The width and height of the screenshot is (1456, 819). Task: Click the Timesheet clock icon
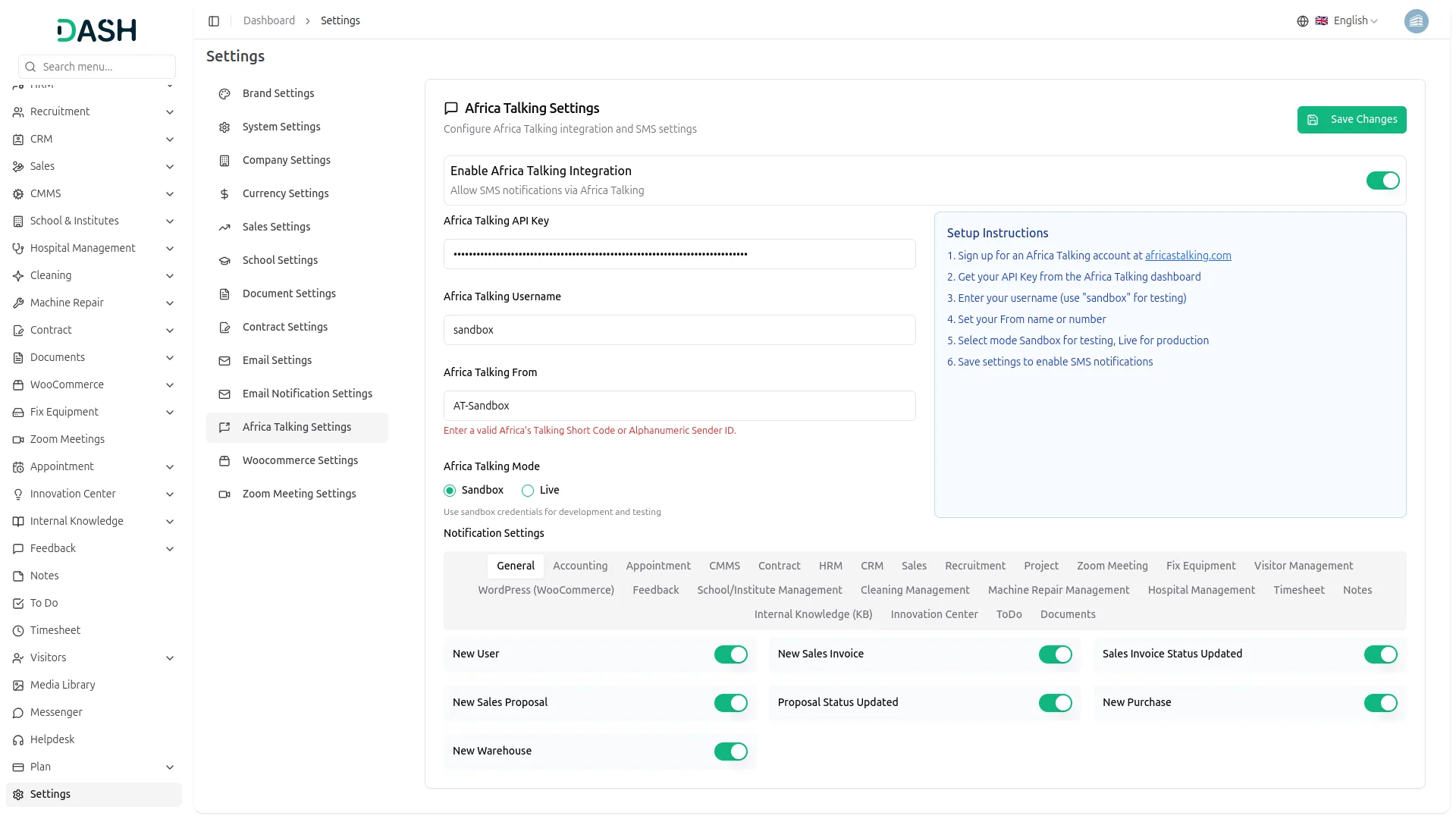tap(18, 631)
